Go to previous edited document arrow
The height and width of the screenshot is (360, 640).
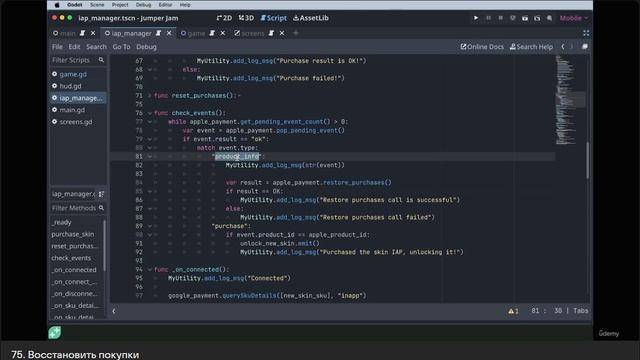563,47
